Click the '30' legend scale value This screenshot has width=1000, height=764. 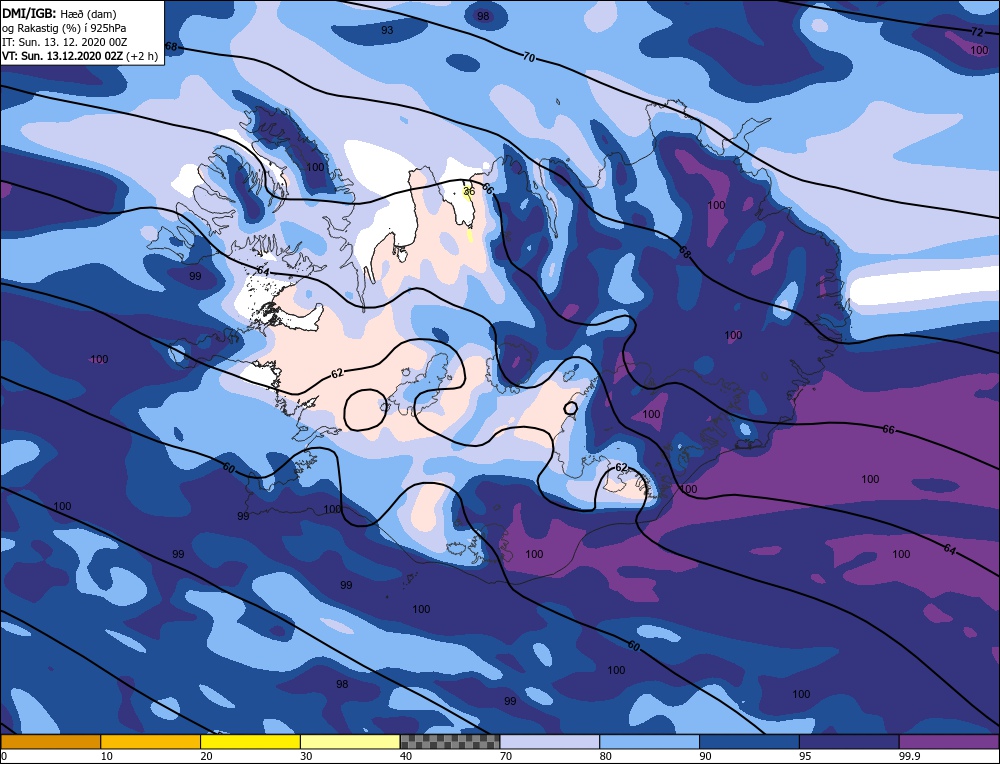(x=306, y=756)
